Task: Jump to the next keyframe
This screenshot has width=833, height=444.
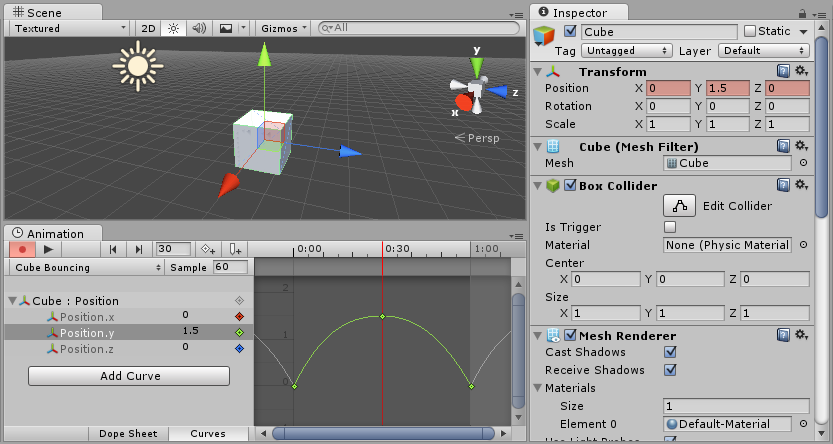Action: click(138, 249)
